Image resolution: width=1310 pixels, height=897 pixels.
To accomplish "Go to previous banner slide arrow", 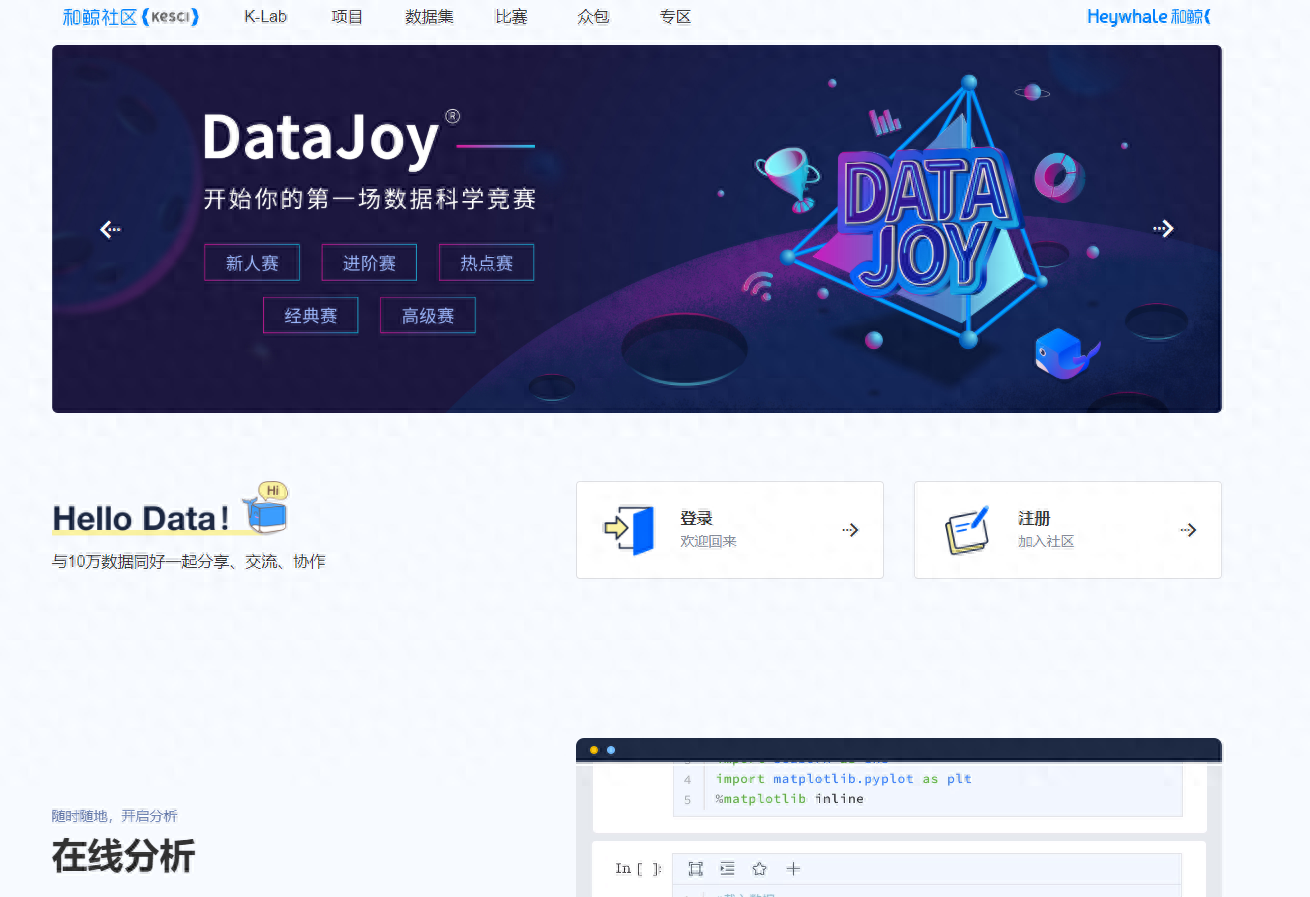I will pos(110,229).
